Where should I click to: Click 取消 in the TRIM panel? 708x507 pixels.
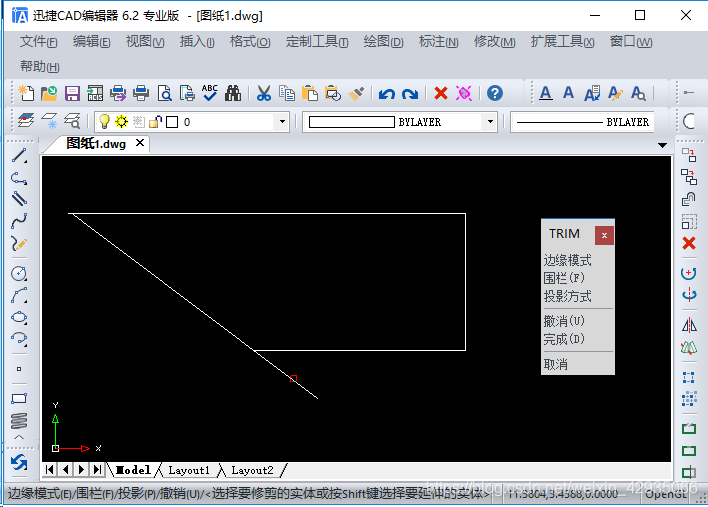click(x=555, y=364)
